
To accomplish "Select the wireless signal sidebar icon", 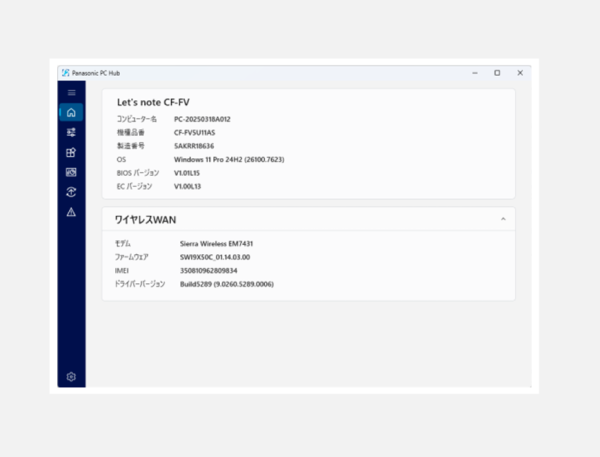I will point(71,192).
